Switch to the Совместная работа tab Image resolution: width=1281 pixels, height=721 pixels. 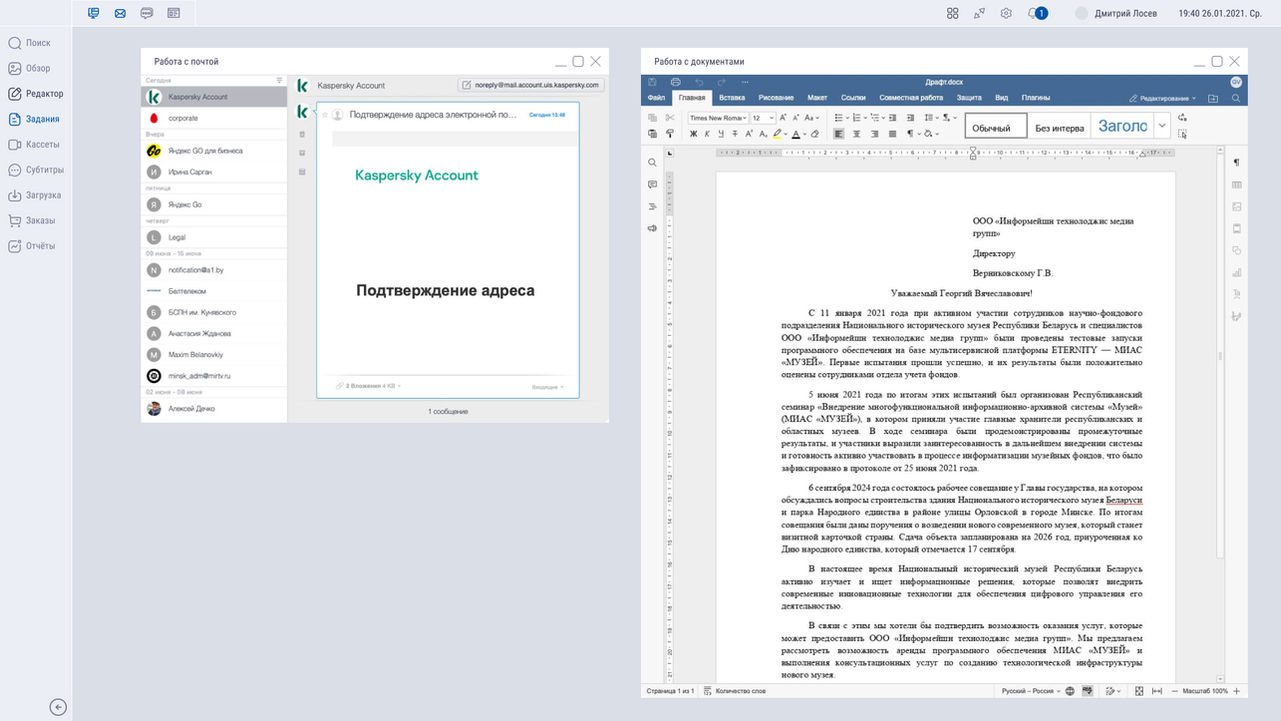pyautogui.click(x=911, y=98)
